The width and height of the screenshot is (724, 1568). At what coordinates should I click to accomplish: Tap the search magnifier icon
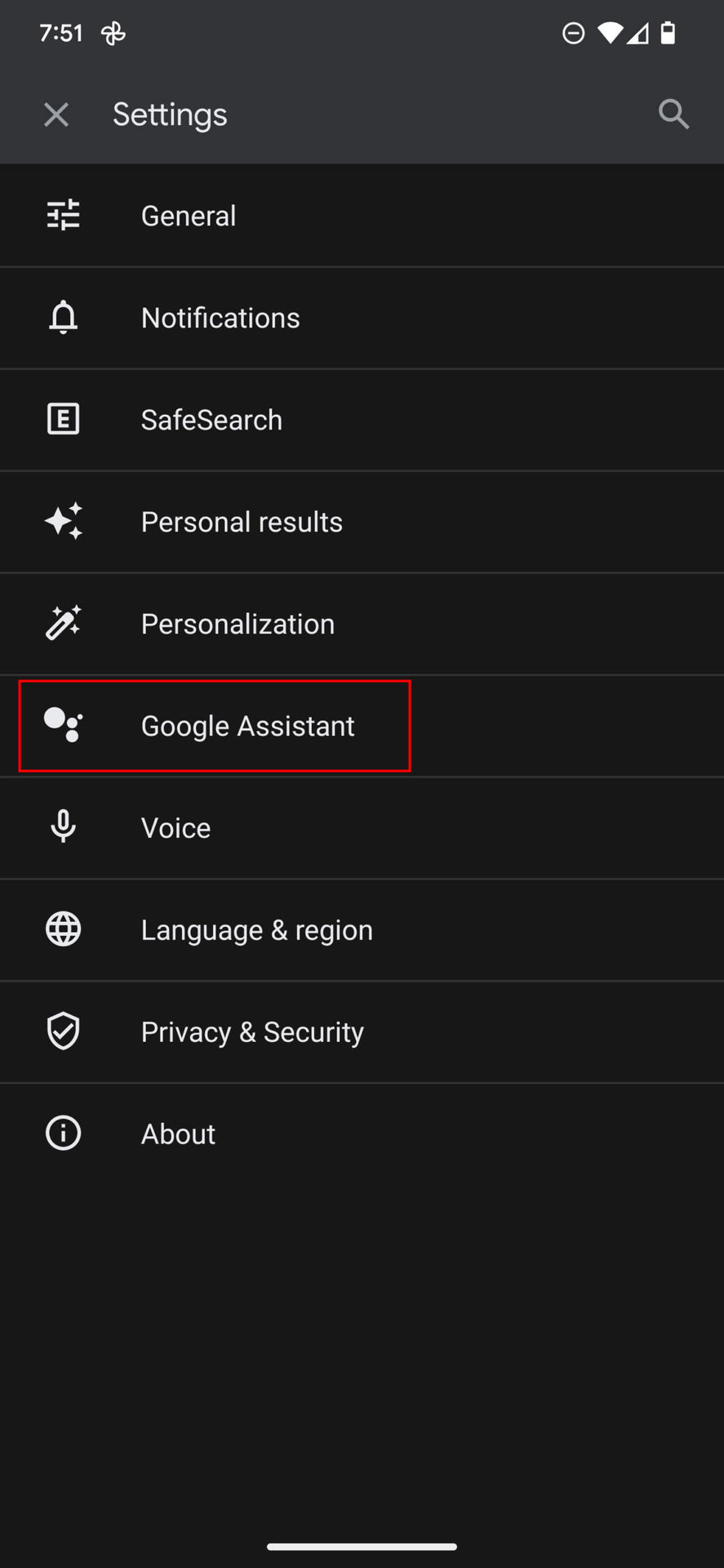[673, 114]
